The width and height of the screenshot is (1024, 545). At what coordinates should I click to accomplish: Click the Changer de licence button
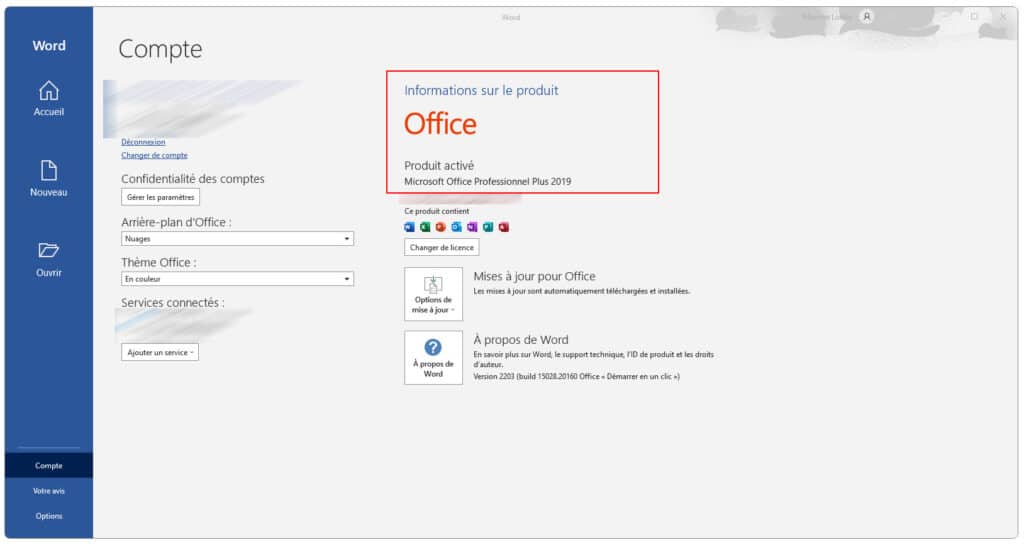point(441,247)
